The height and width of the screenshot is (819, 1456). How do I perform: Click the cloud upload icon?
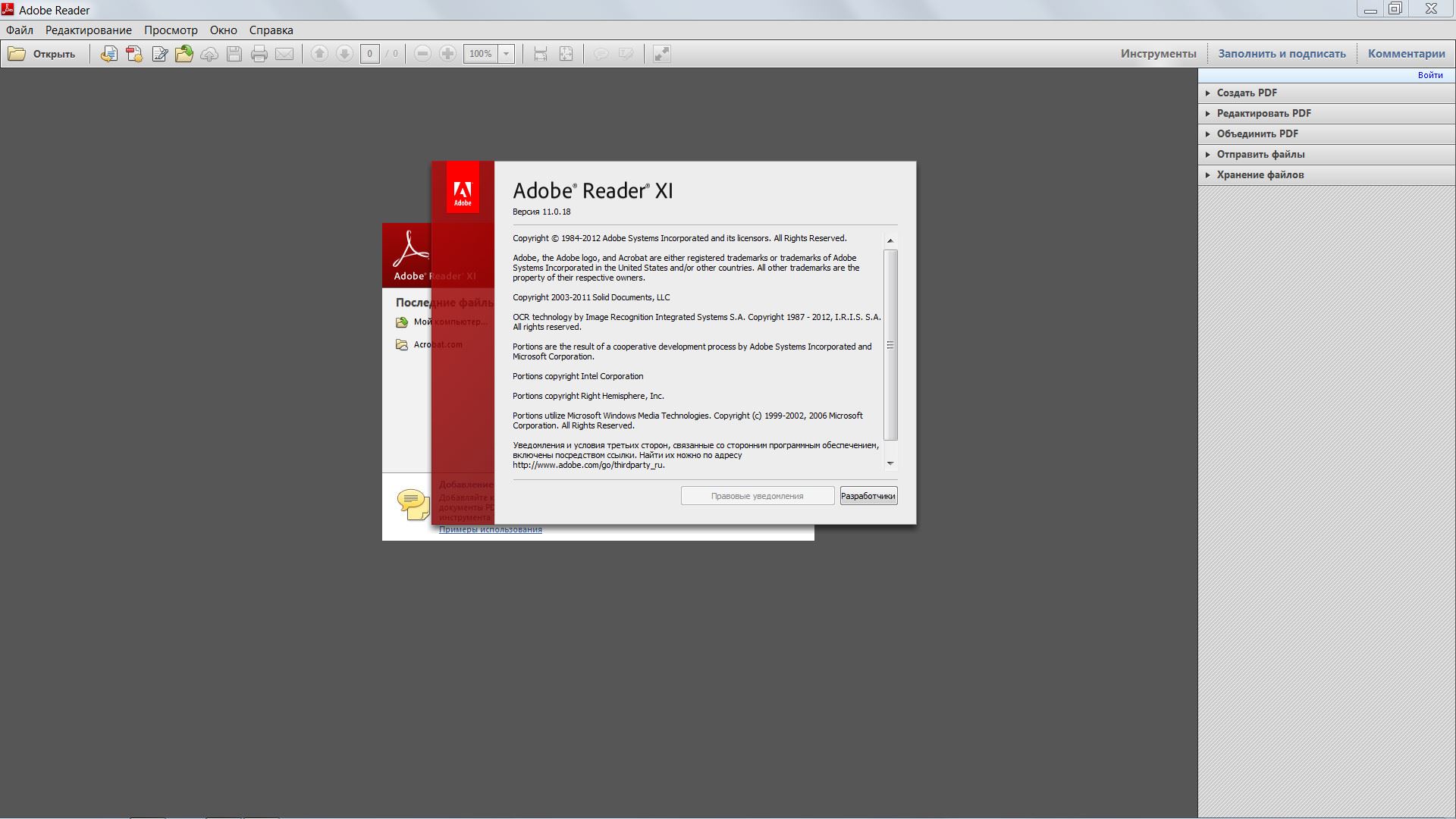[x=209, y=54]
